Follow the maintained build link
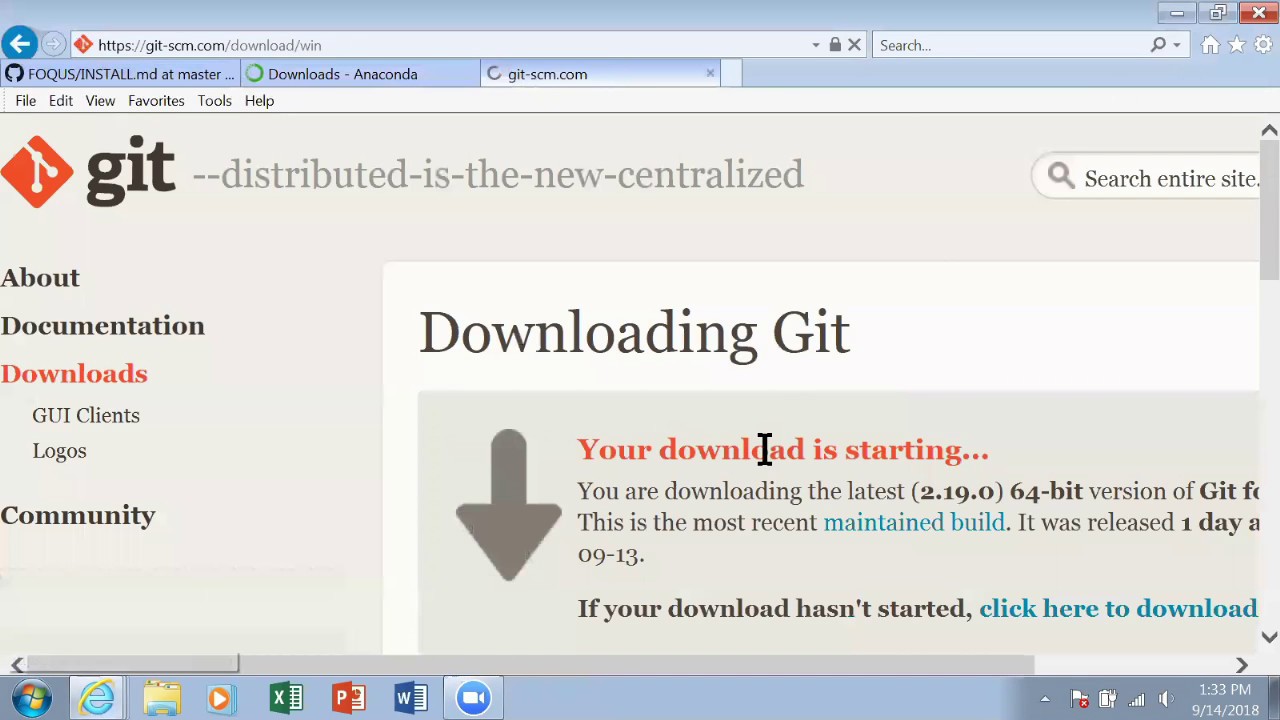 point(914,522)
